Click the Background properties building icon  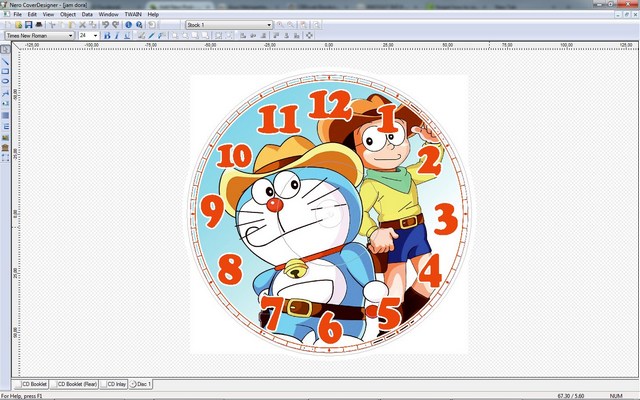(x=5, y=147)
